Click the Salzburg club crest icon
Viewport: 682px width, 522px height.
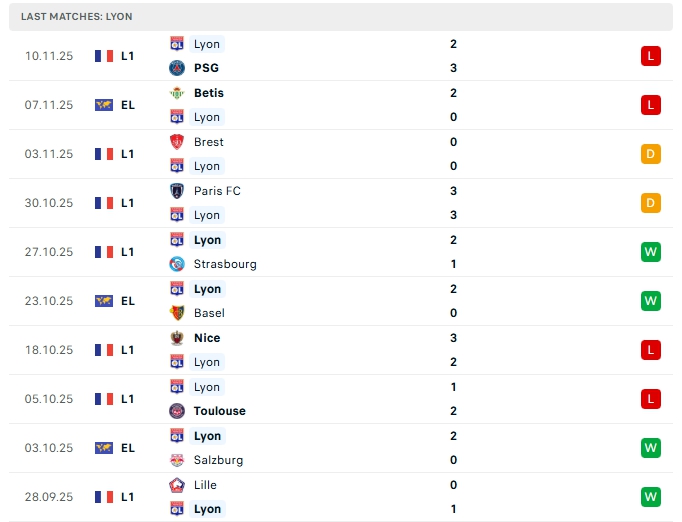(x=177, y=460)
